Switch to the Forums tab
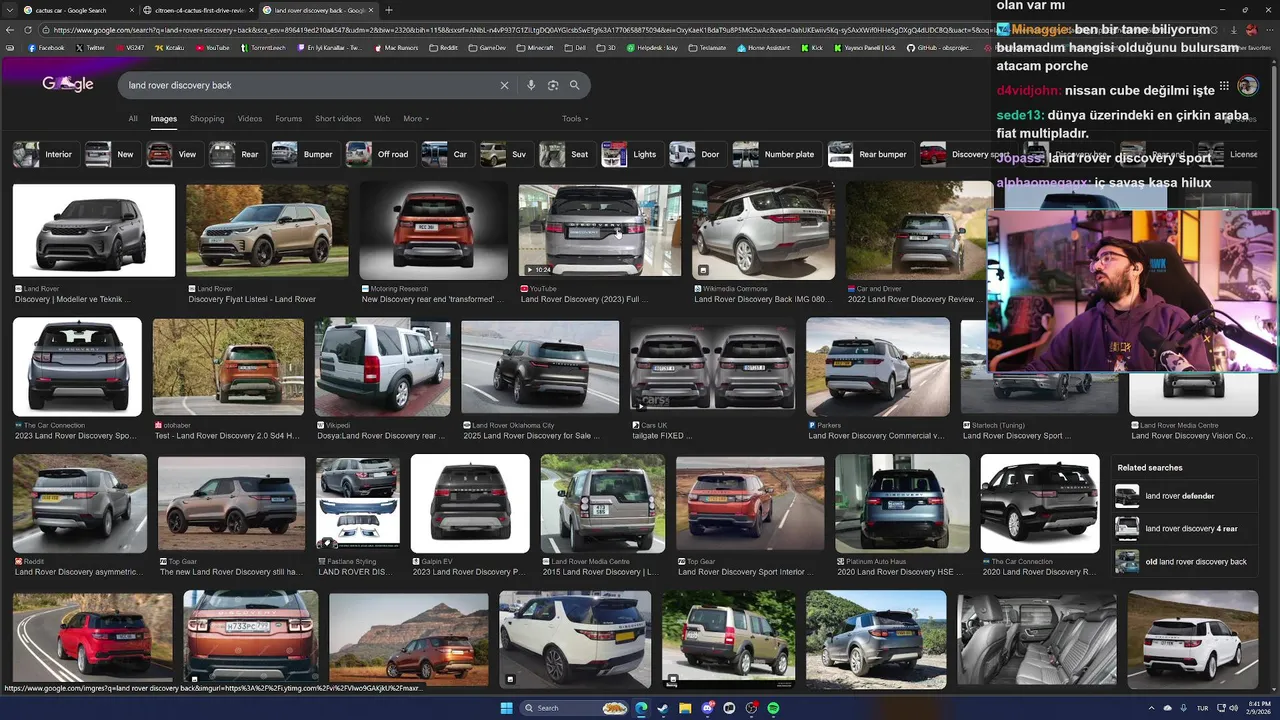1280x720 pixels. click(288, 119)
